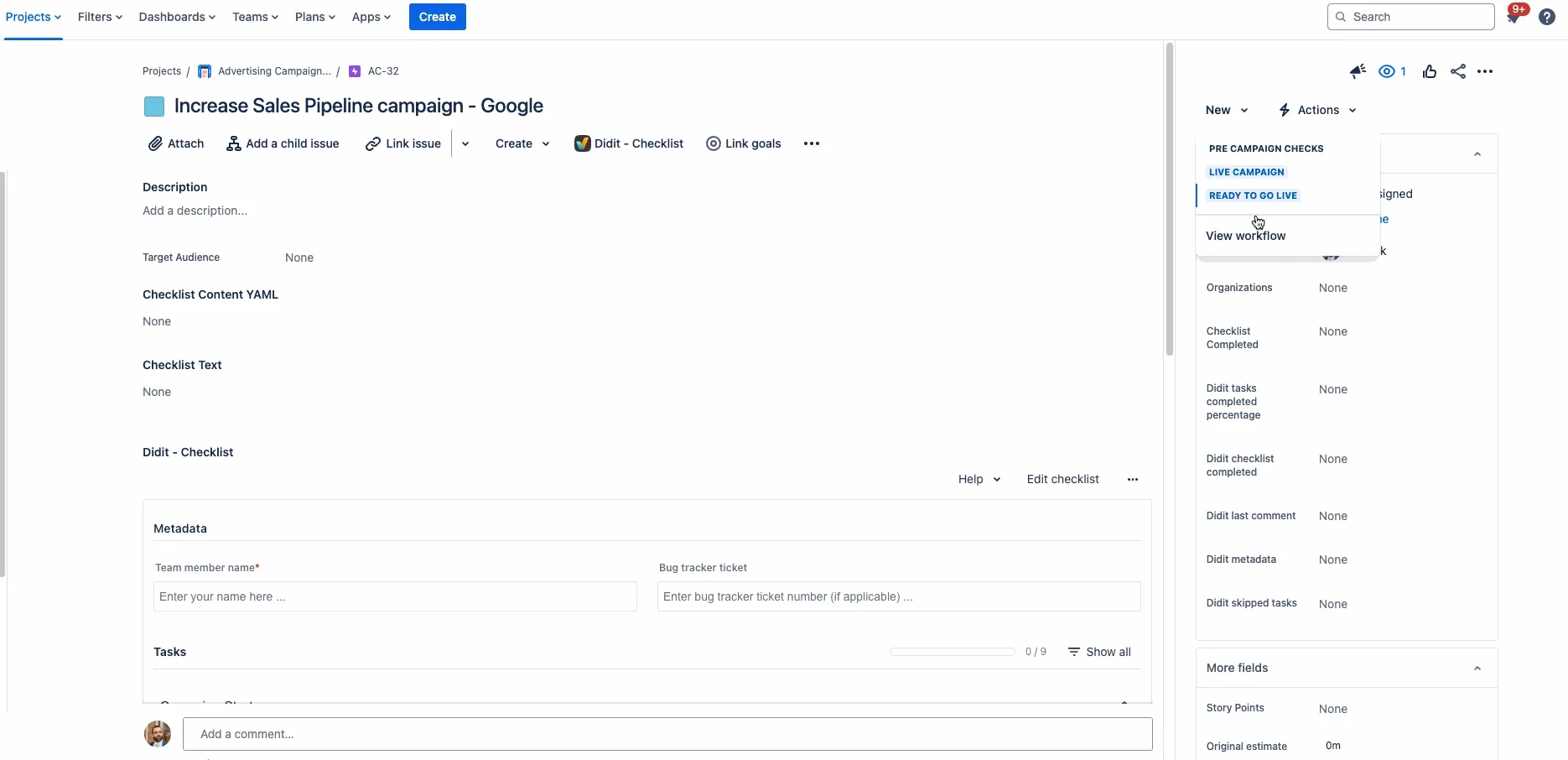Click the user avatar beside comment box
The image size is (1568, 760).
coord(158,734)
